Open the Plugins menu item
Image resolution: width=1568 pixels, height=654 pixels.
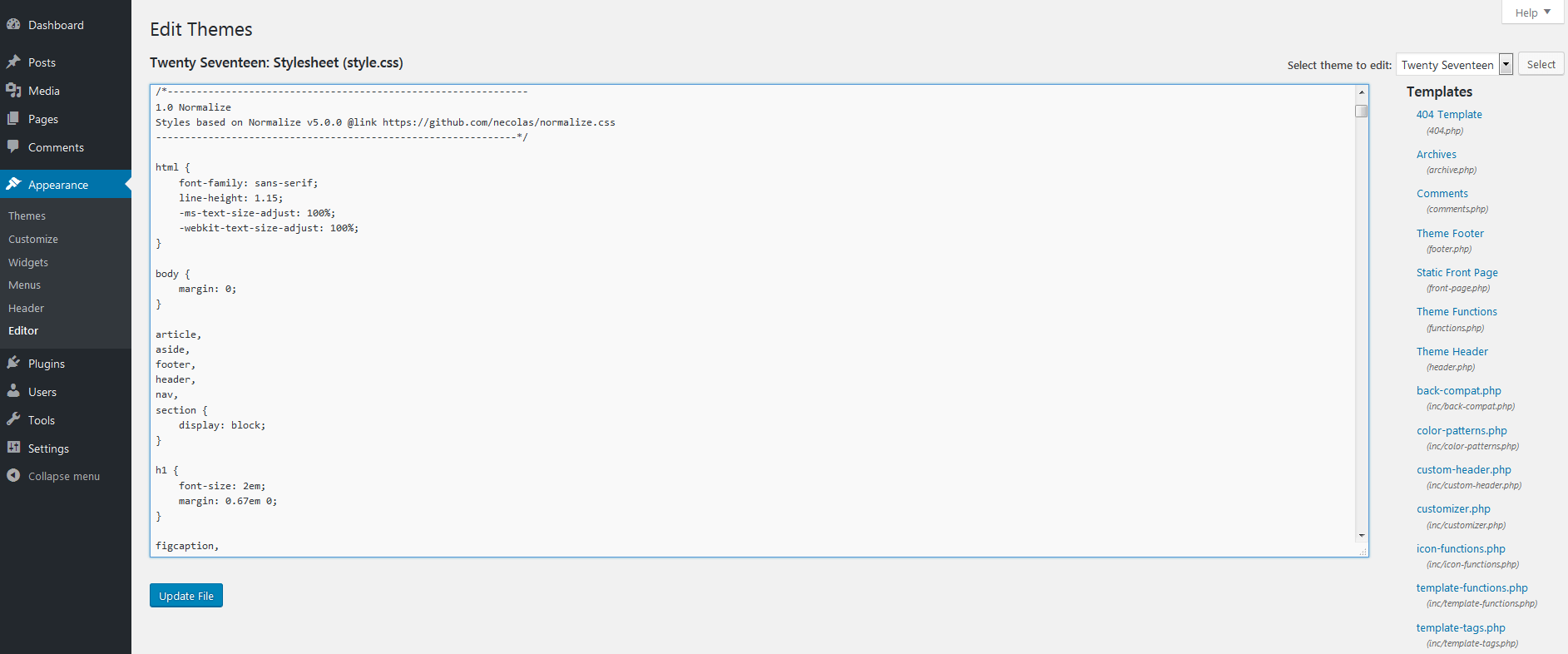tap(66, 364)
